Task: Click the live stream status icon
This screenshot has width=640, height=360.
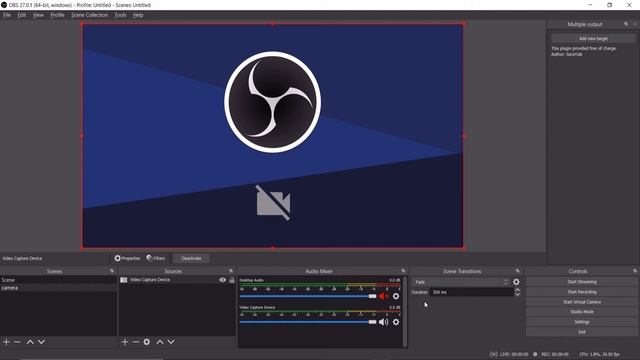Action: 493,354
